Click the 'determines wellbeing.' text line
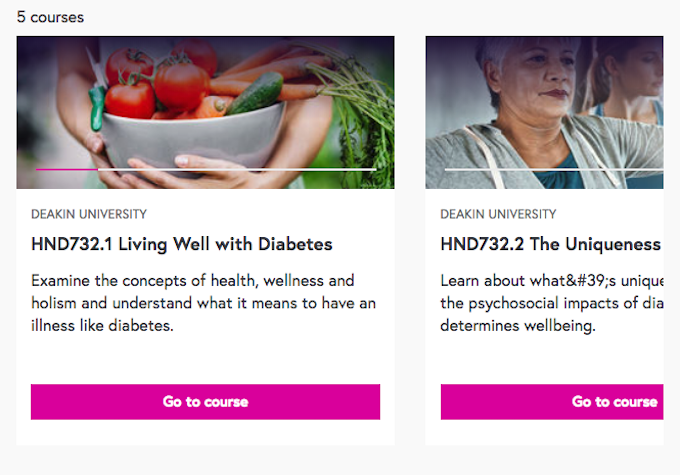The image size is (680, 475). (518, 326)
